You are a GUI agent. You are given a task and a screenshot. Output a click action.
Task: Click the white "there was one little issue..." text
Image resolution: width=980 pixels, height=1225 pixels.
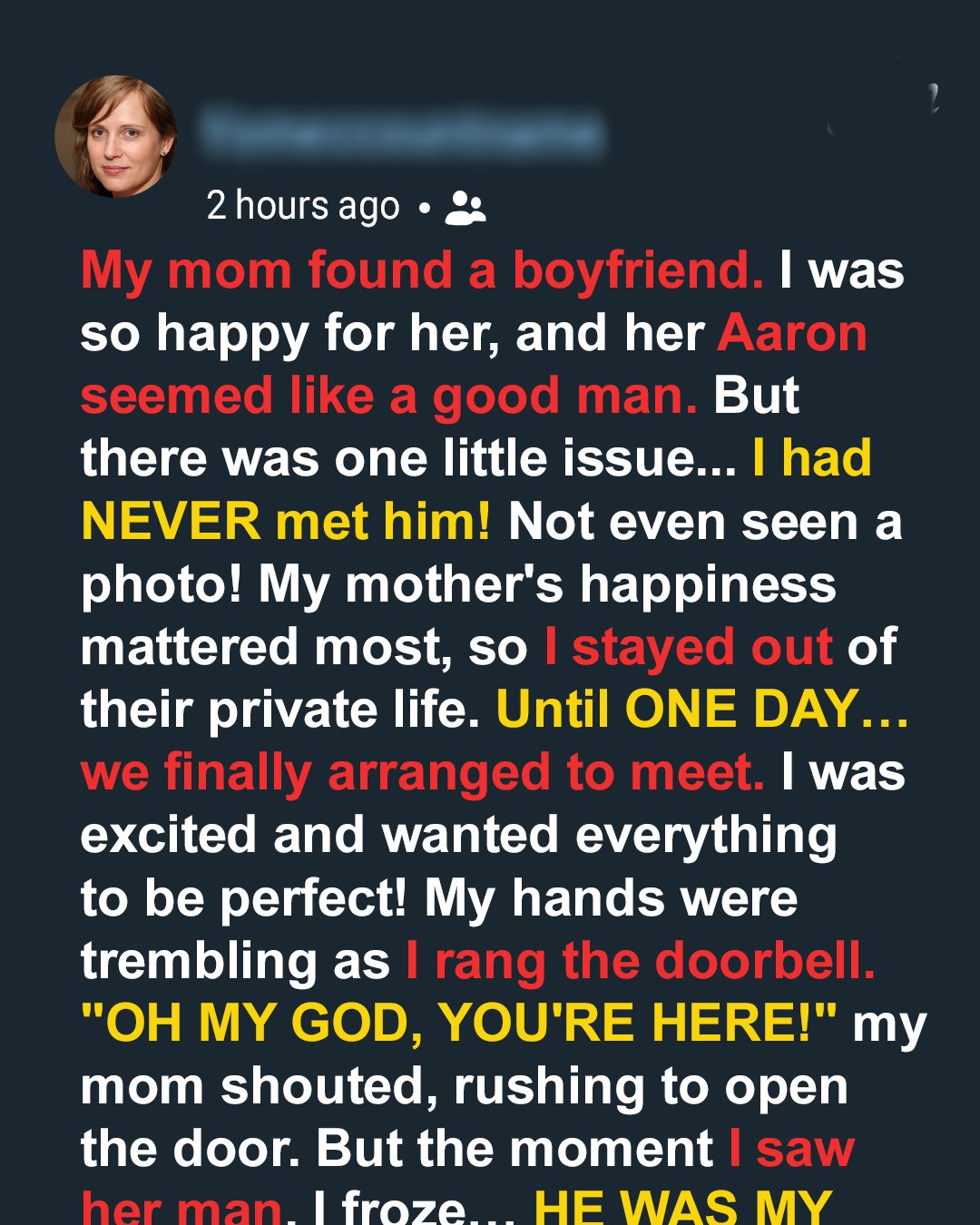pyautogui.click(x=408, y=458)
